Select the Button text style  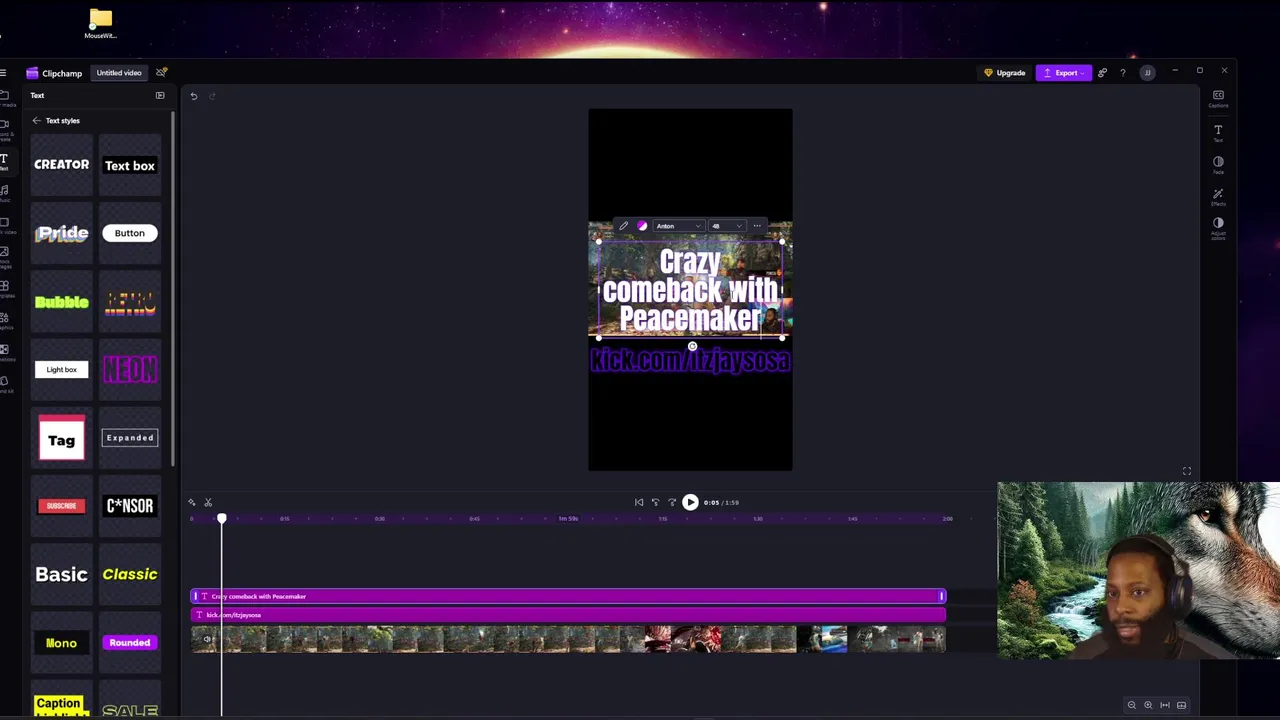(x=130, y=233)
